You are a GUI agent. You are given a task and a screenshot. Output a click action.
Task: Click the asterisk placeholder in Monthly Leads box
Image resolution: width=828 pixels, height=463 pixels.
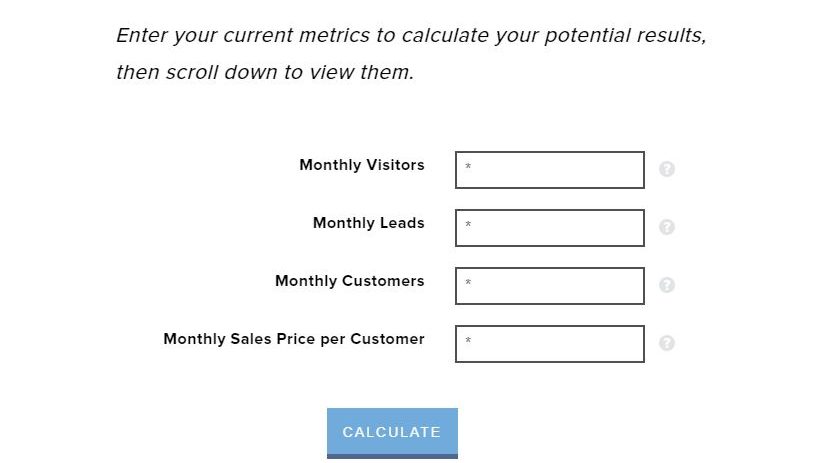[x=468, y=224]
